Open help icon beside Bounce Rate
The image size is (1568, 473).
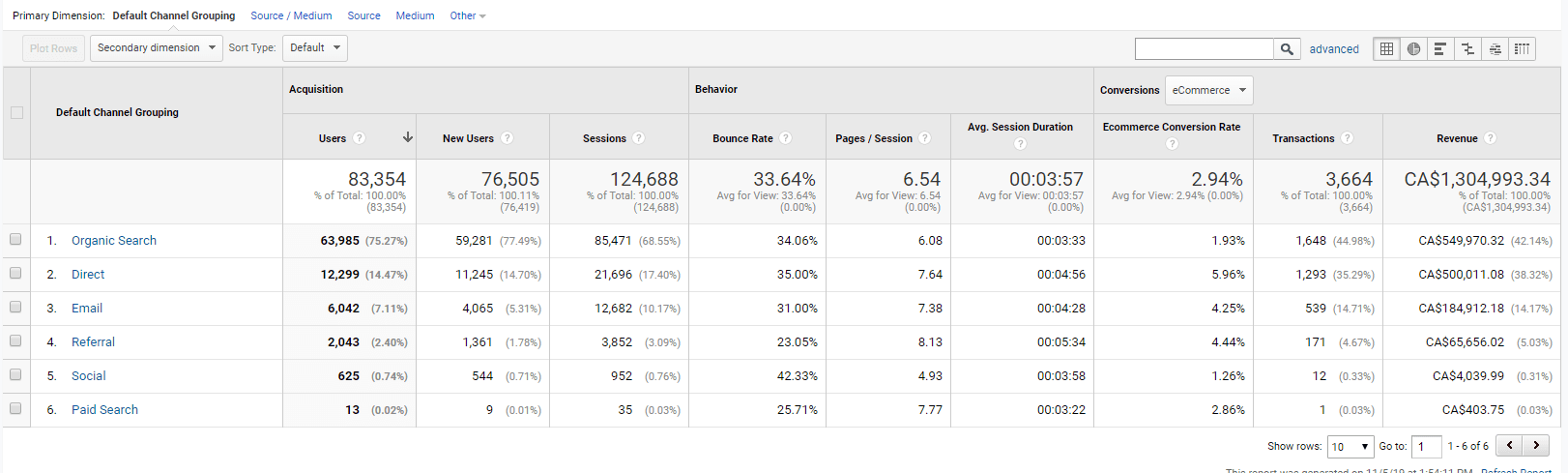(x=786, y=138)
